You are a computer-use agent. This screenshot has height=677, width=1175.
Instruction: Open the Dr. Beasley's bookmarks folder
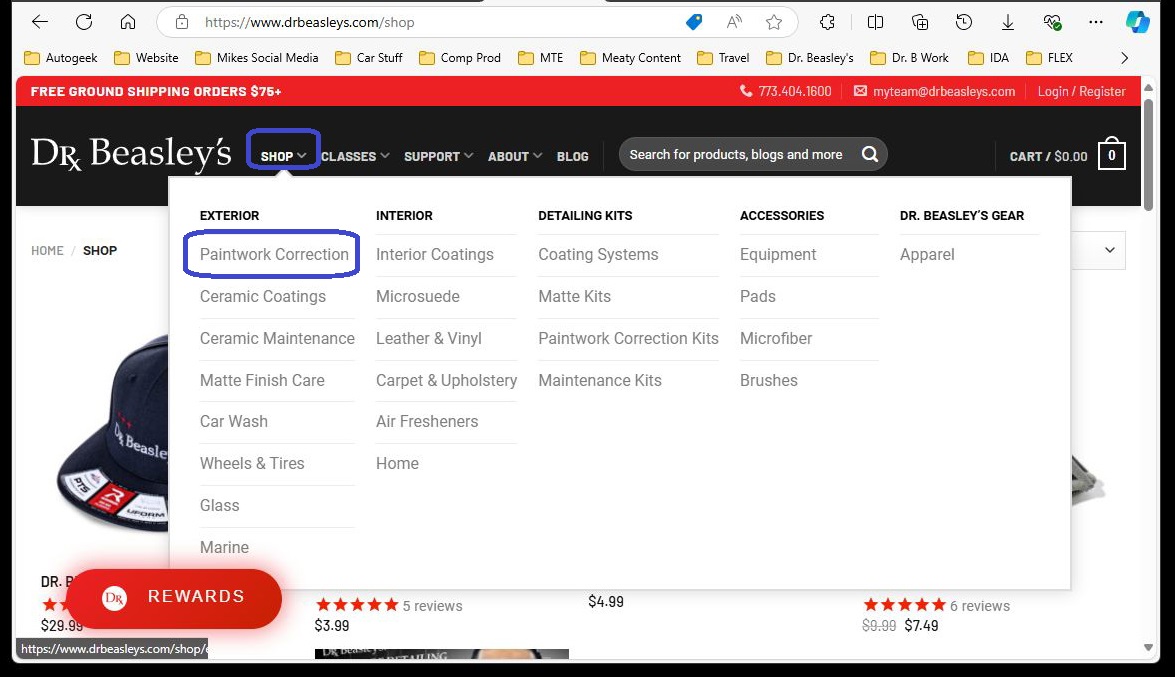coord(810,58)
